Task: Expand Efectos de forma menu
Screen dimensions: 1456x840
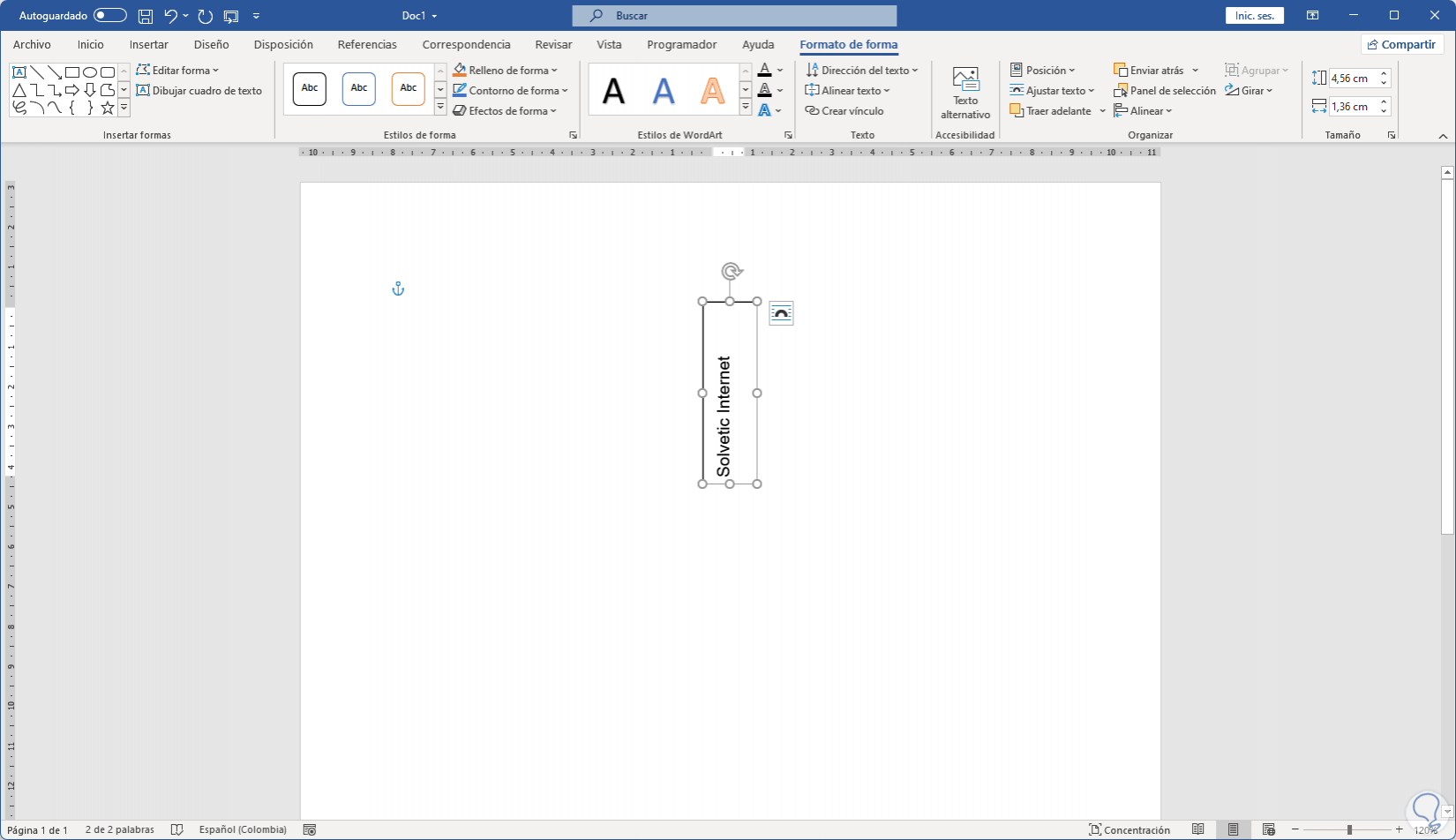Action: pos(505,110)
